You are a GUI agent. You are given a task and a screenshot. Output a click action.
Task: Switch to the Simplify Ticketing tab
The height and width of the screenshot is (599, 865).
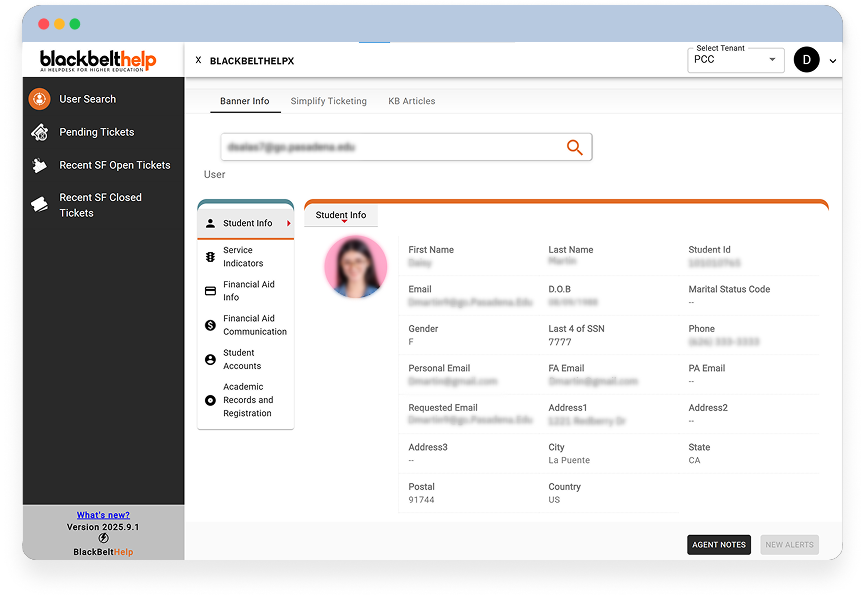coord(328,101)
